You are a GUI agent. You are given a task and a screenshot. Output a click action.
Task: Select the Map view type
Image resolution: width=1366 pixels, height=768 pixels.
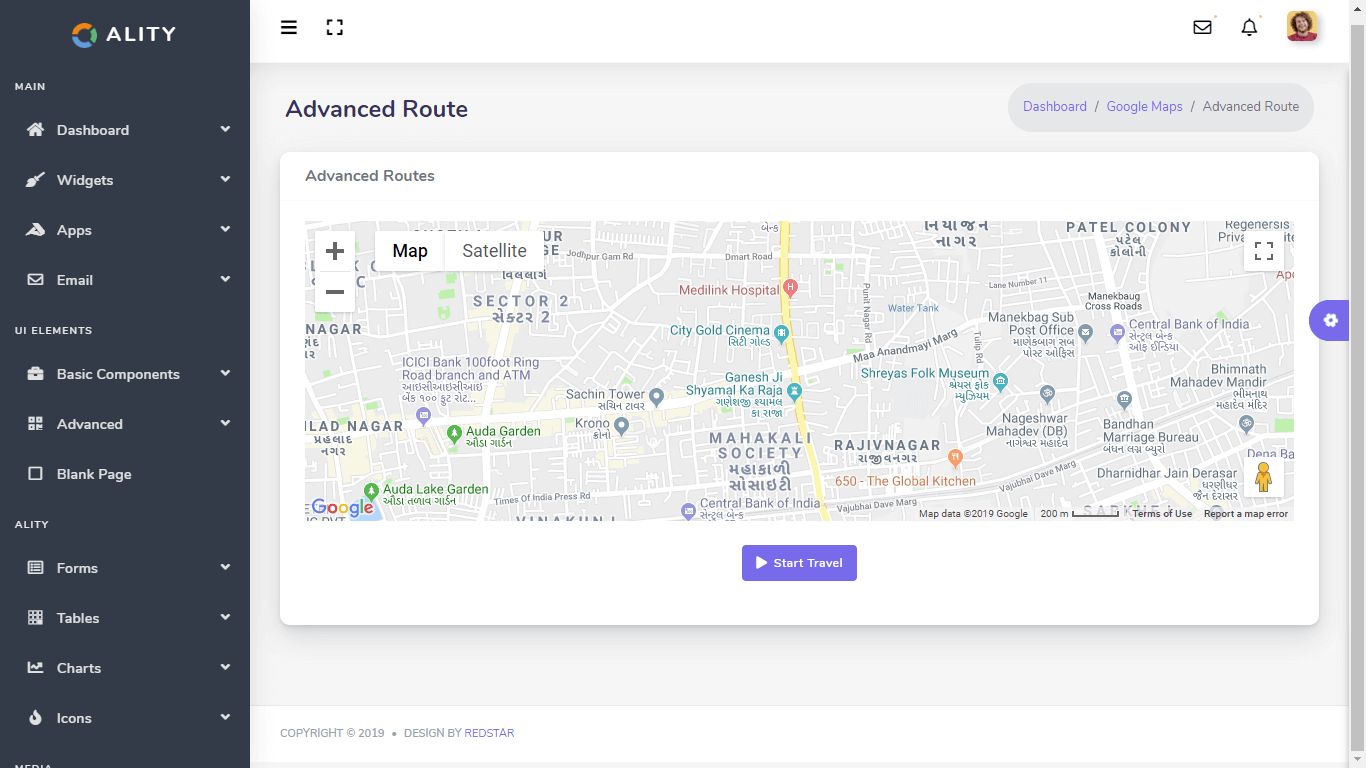[x=410, y=251]
